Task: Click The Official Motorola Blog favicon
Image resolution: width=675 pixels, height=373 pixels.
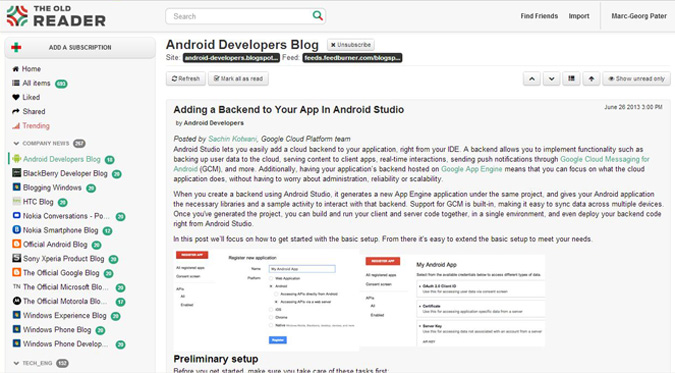Action: coord(16,301)
